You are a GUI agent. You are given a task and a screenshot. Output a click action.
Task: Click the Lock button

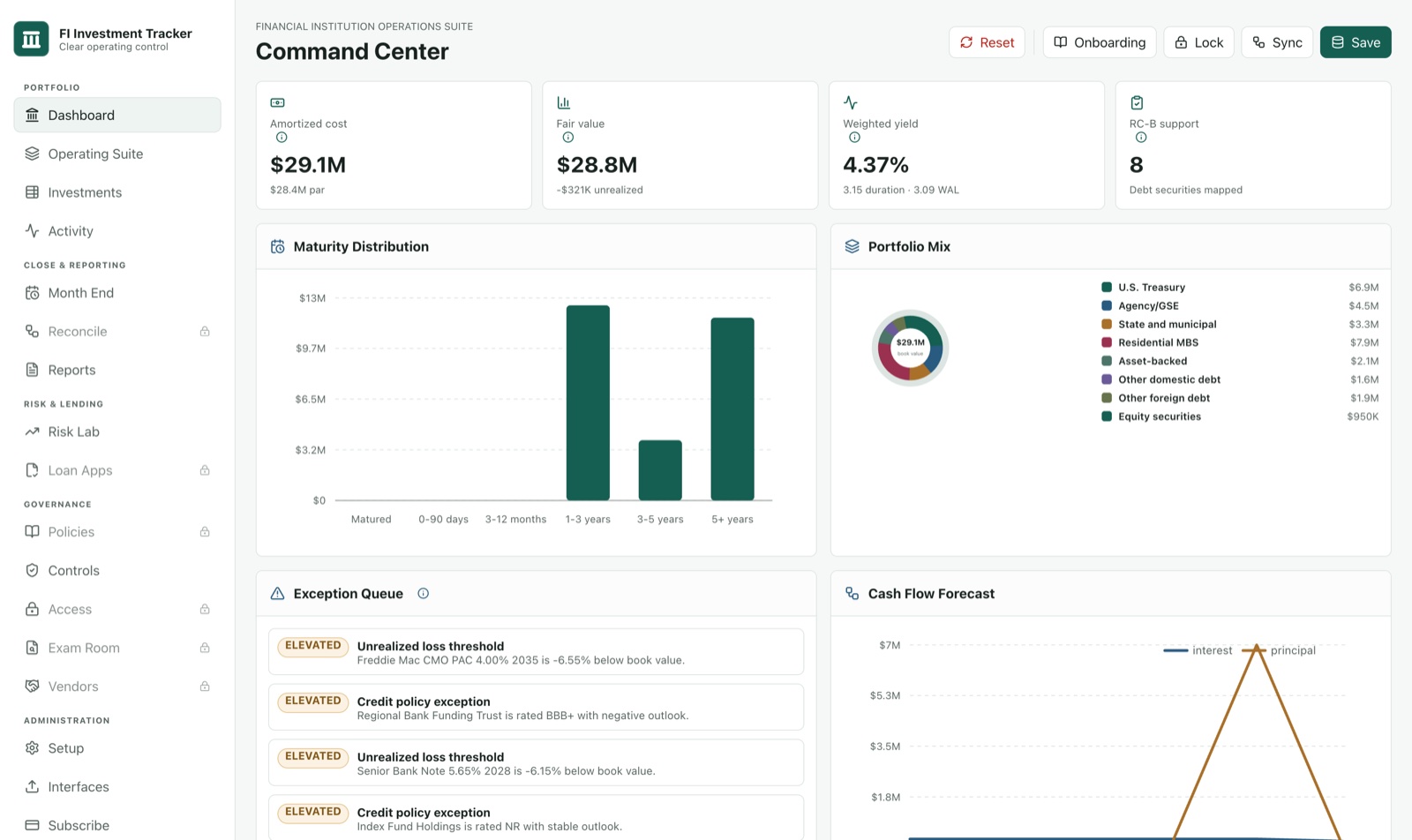point(1198,42)
